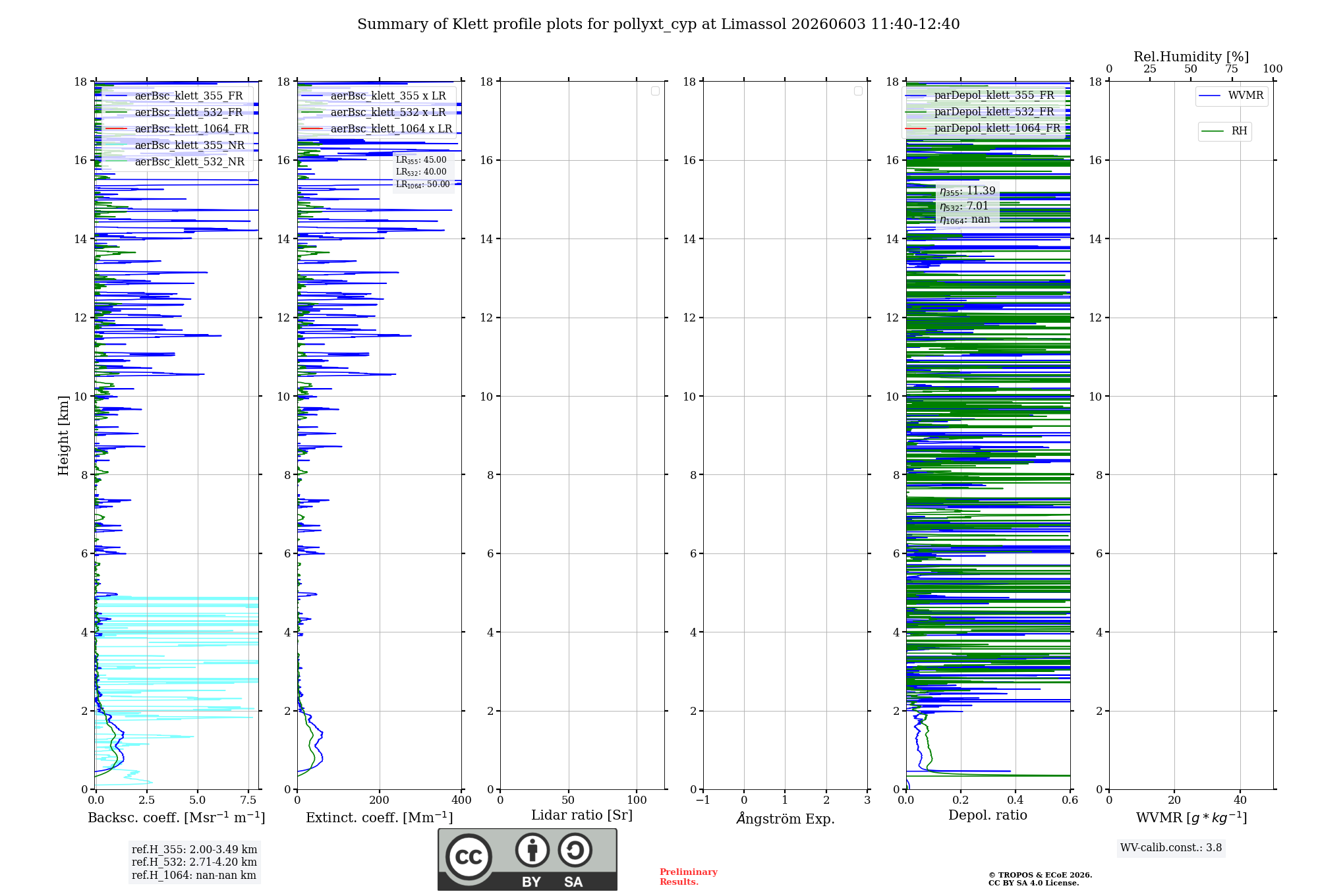Image resolution: width=1318 pixels, height=896 pixels.
Task: Click the Backsc. coeff. axis label
Action: click(x=177, y=818)
